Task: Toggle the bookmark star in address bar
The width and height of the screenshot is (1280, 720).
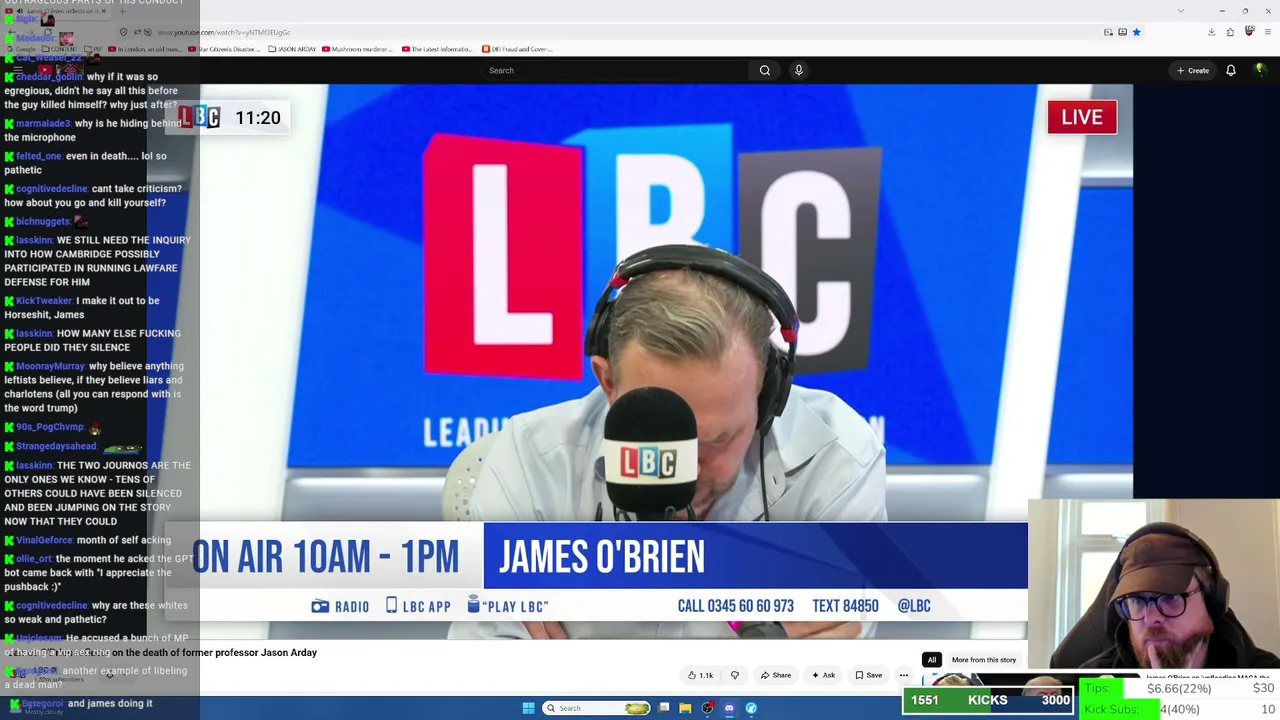Action: click(1136, 32)
